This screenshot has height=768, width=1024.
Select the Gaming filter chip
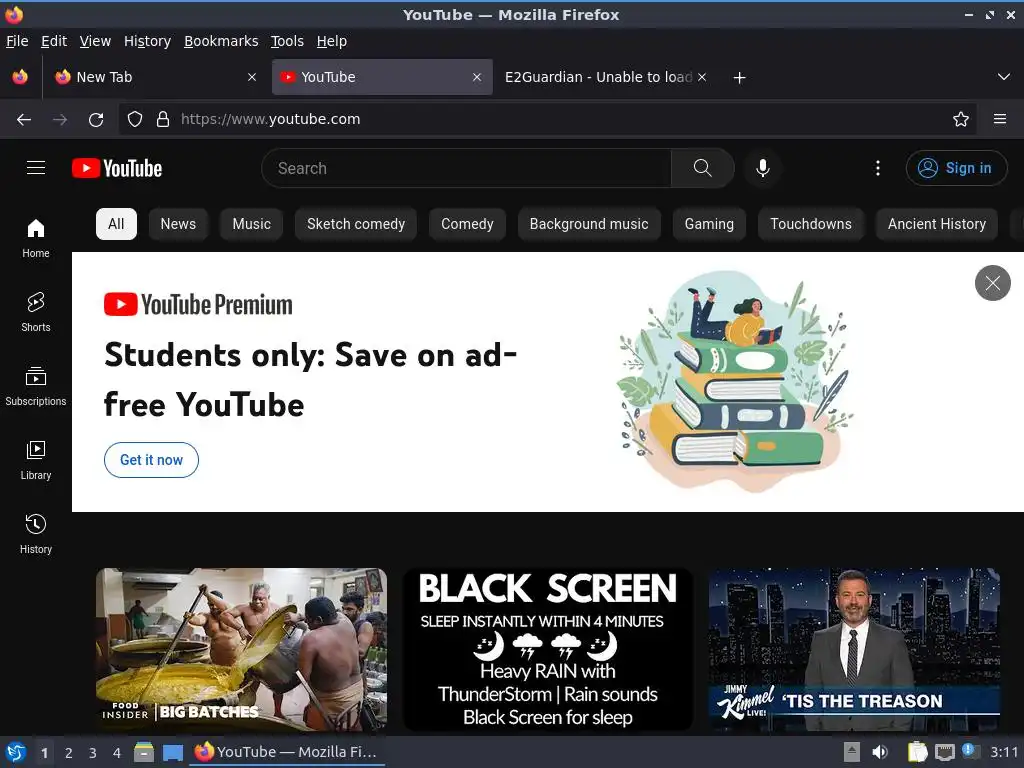[709, 224]
